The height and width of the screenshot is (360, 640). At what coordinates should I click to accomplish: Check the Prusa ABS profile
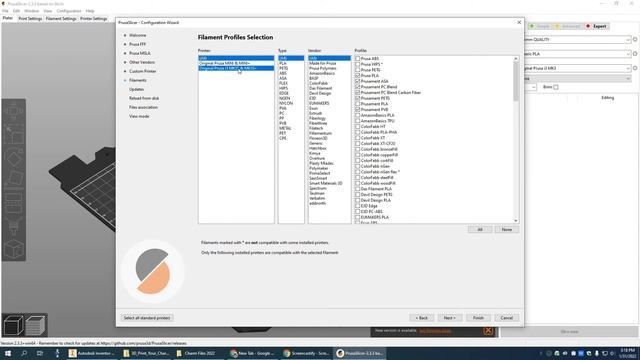358,59
